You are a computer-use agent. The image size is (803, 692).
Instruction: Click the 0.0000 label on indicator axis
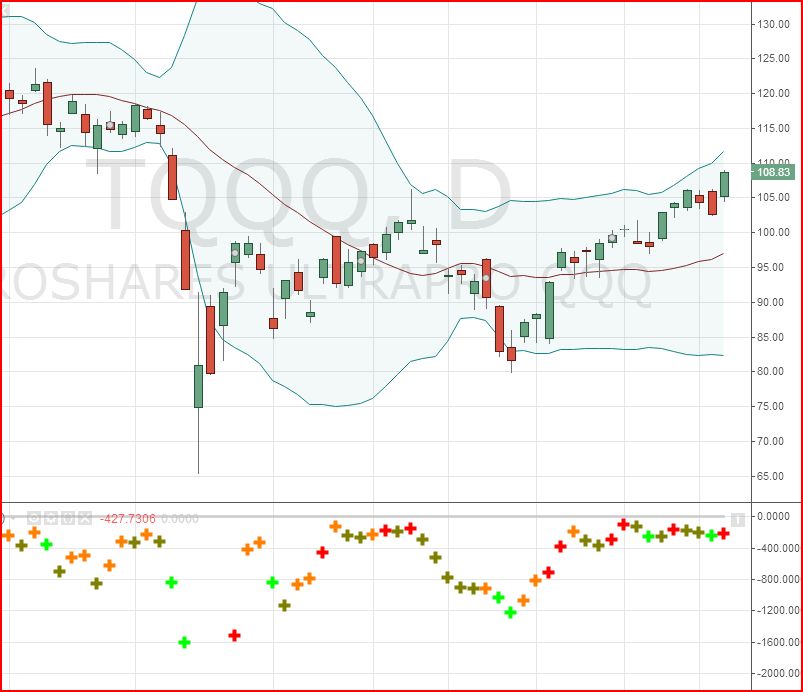click(x=774, y=517)
